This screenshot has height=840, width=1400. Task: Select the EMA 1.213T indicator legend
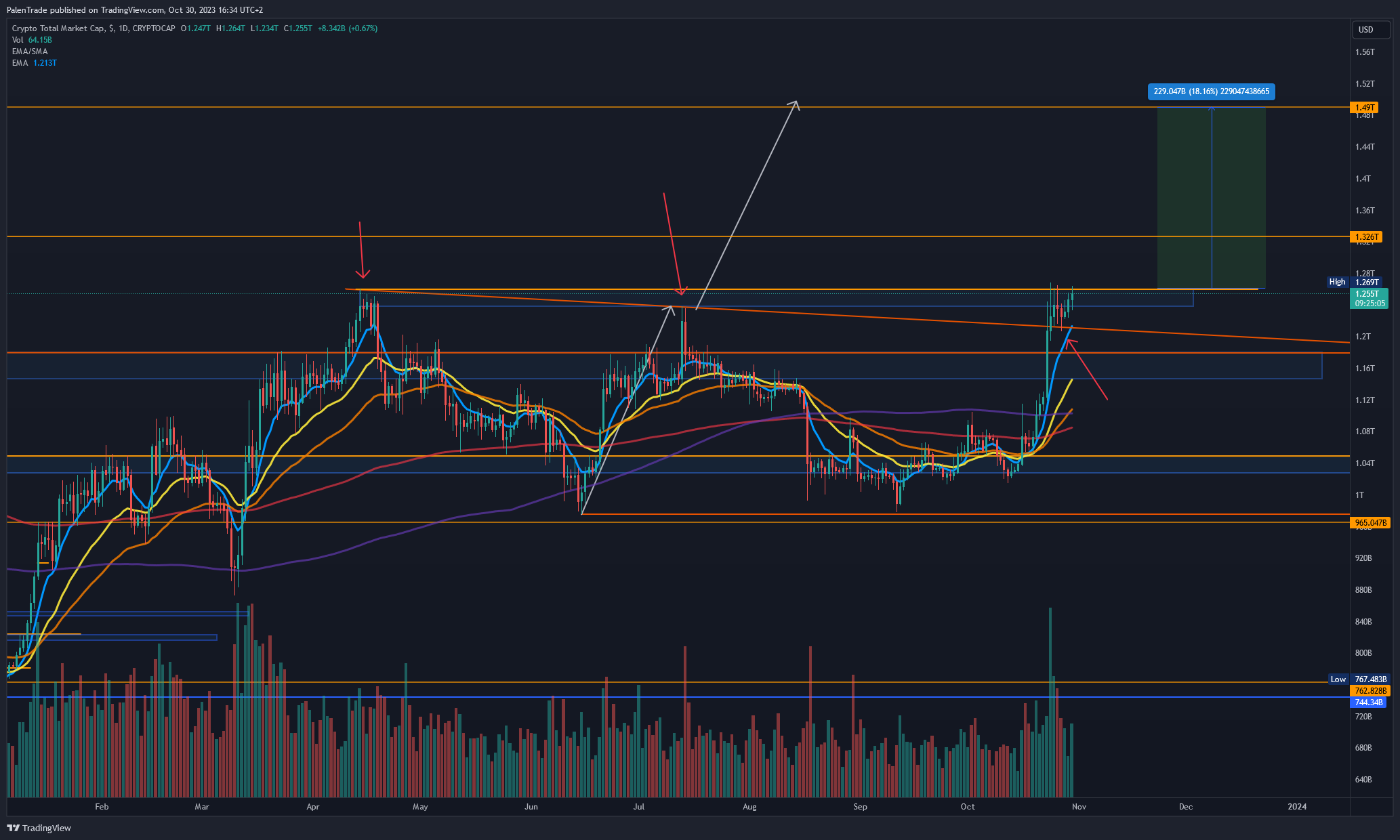35,63
